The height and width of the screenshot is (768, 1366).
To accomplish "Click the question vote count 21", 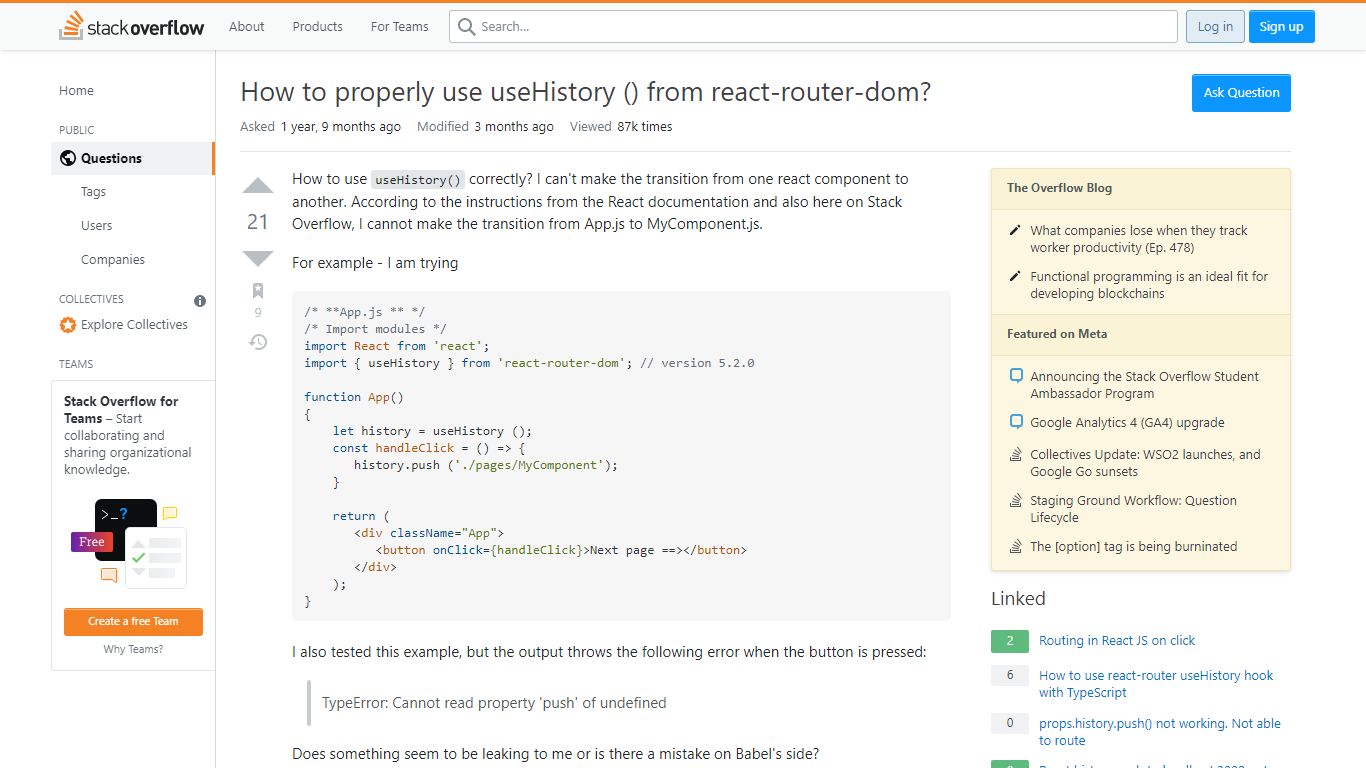I will (x=258, y=222).
